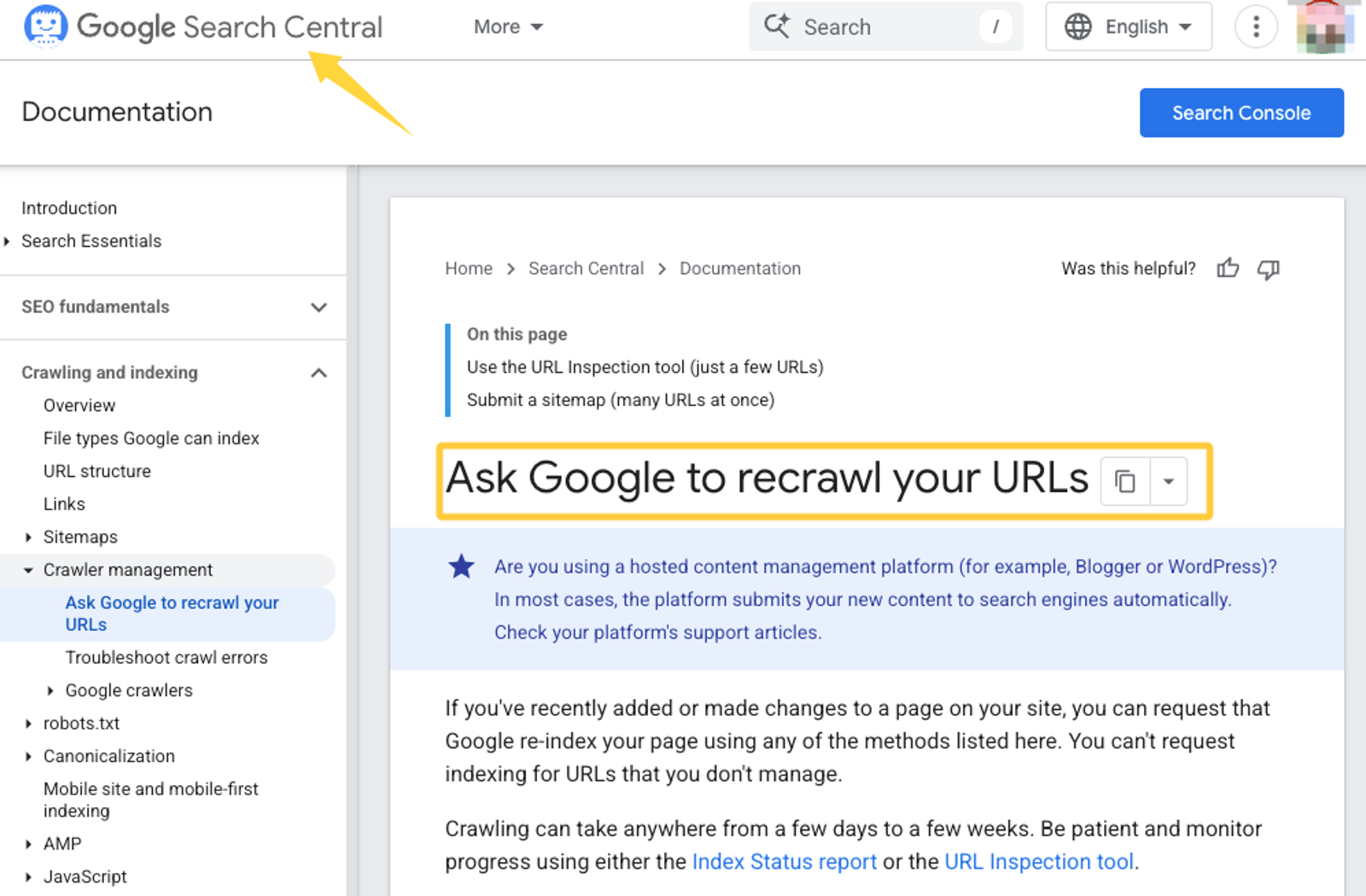Open the user profile avatar
Viewport: 1366px width, 896px height.
point(1325,26)
